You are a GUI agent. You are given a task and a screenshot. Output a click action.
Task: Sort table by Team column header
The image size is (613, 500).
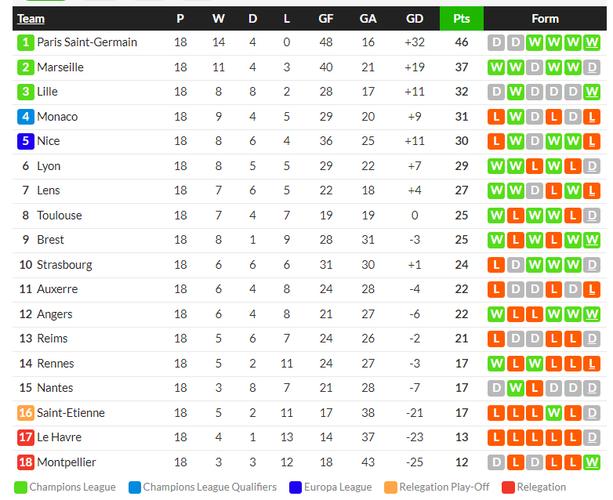point(31,19)
